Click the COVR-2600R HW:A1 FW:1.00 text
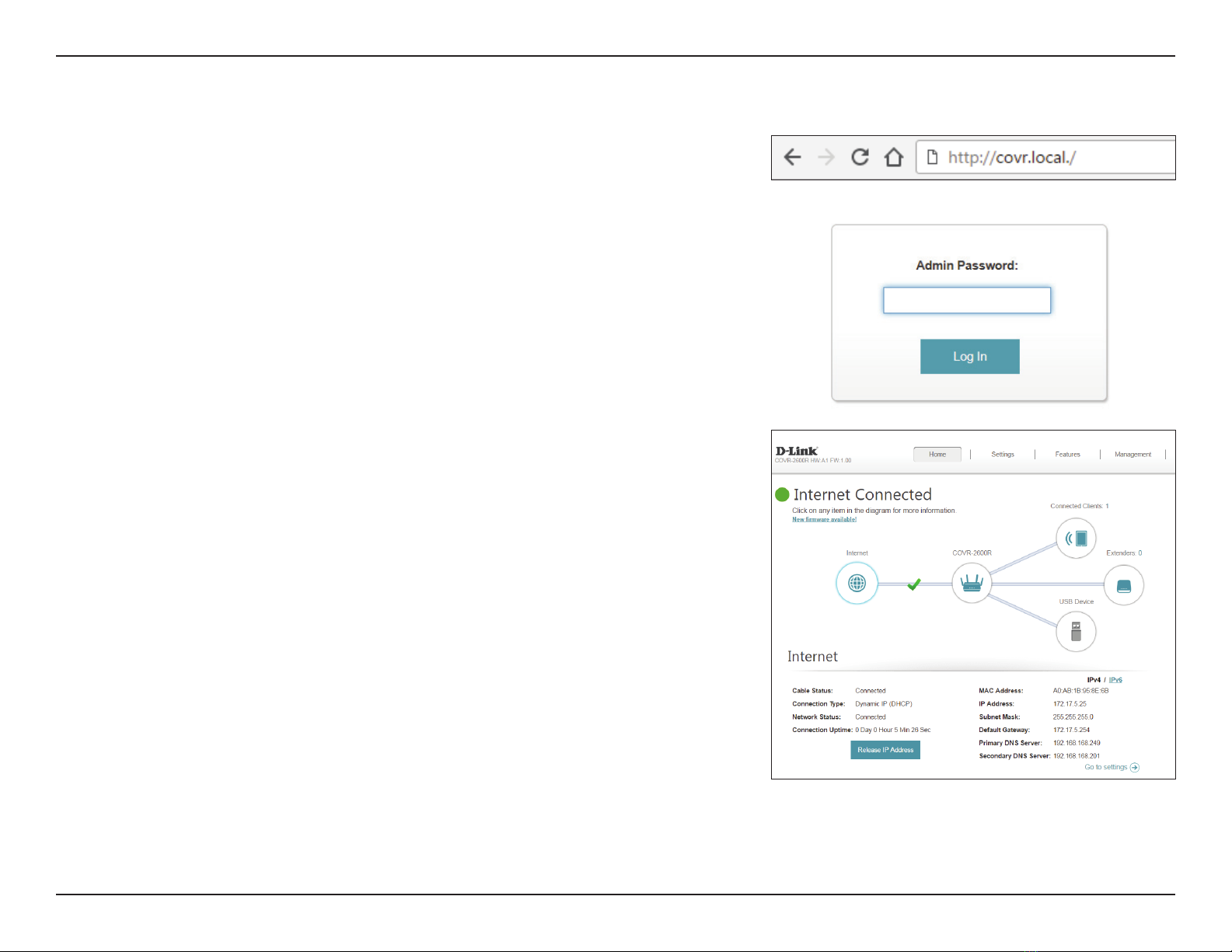The image size is (1232, 952). 813,461
